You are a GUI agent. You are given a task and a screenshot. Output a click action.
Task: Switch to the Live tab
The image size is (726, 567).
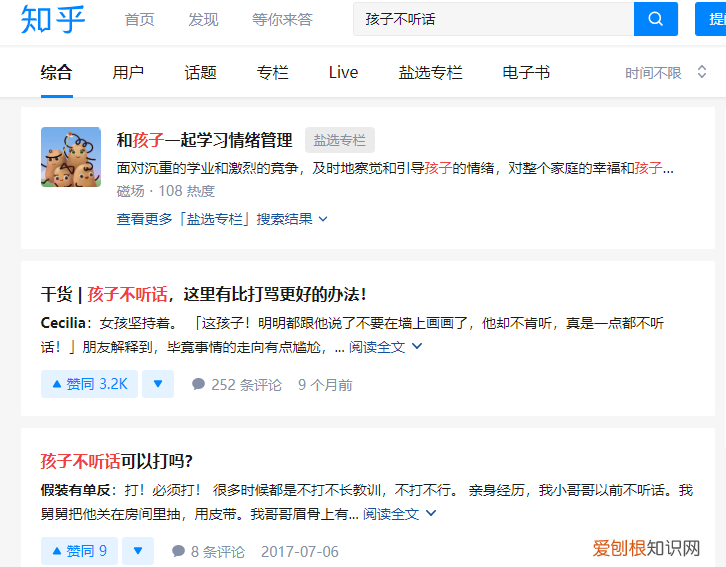click(x=343, y=73)
